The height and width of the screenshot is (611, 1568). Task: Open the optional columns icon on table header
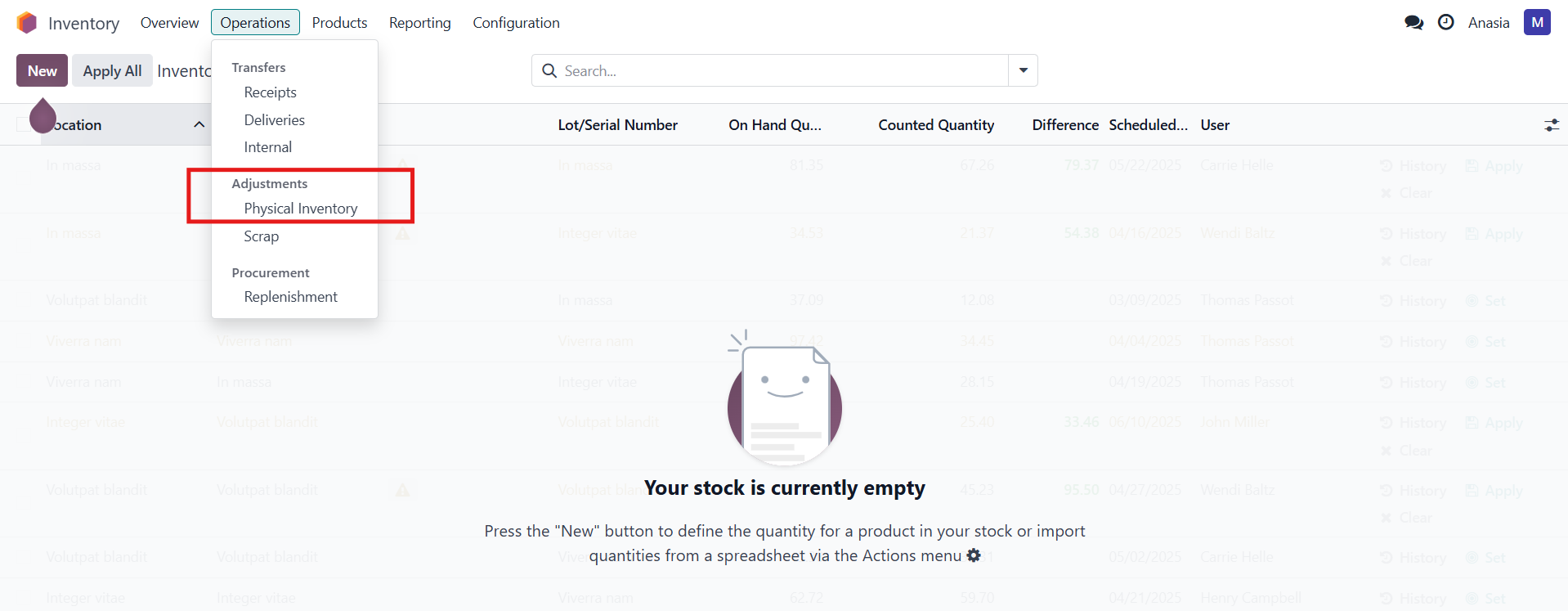(x=1551, y=124)
